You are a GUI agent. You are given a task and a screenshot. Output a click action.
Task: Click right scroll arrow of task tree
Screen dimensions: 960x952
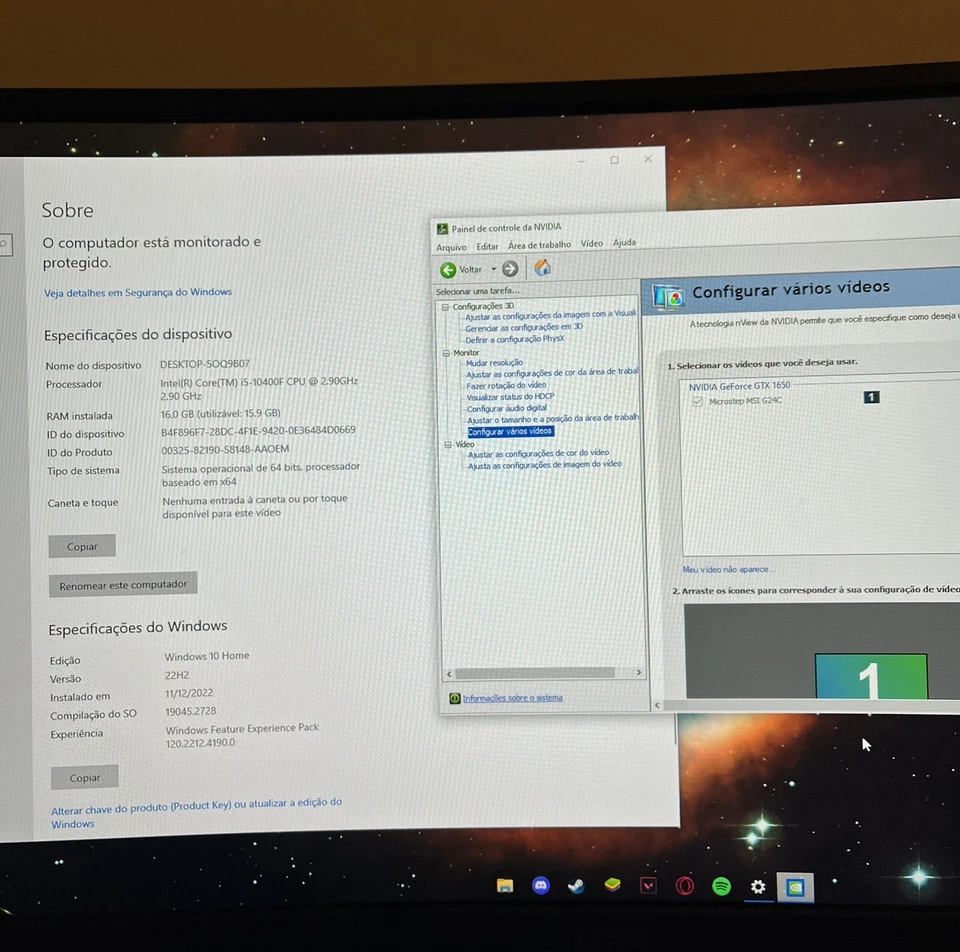point(639,672)
